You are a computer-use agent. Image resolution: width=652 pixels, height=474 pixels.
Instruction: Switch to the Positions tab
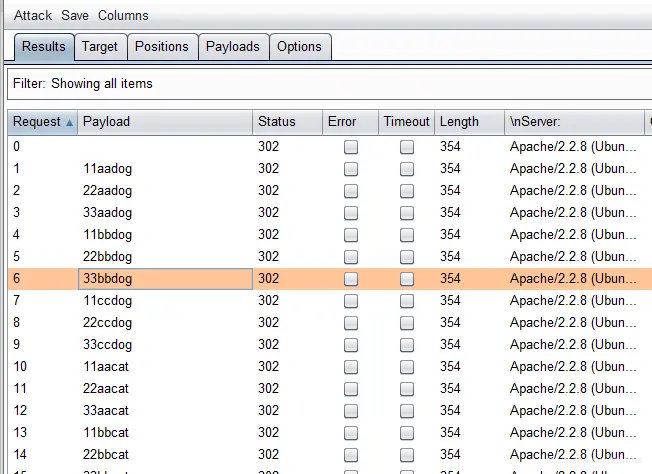click(x=161, y=46)
